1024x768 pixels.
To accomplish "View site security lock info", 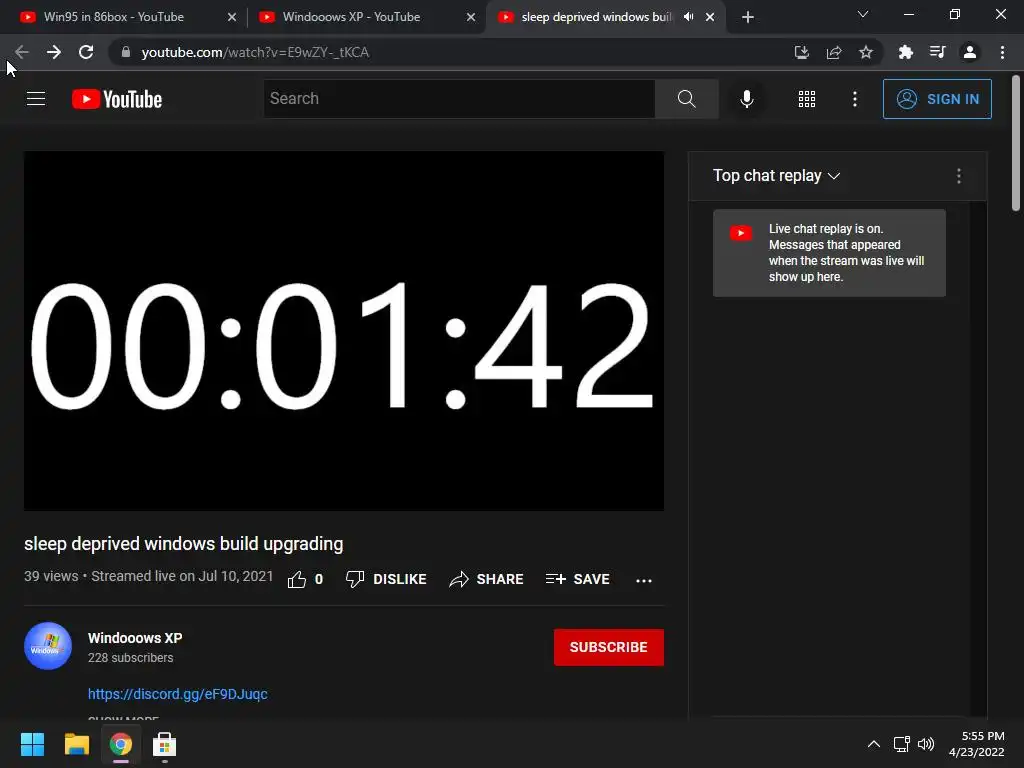I will 126,52.
